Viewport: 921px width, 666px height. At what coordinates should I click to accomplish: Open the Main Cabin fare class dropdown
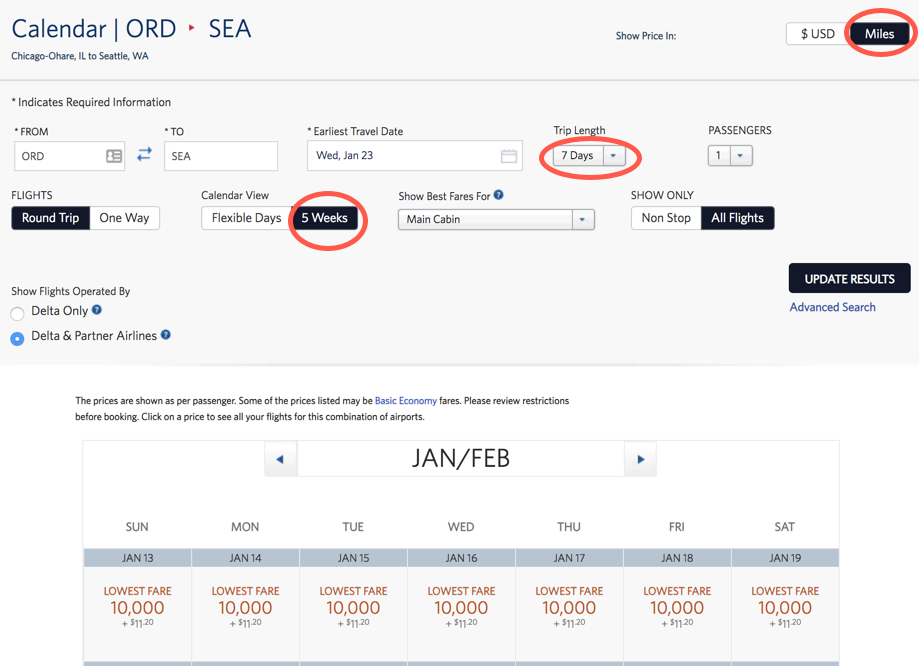496,220
